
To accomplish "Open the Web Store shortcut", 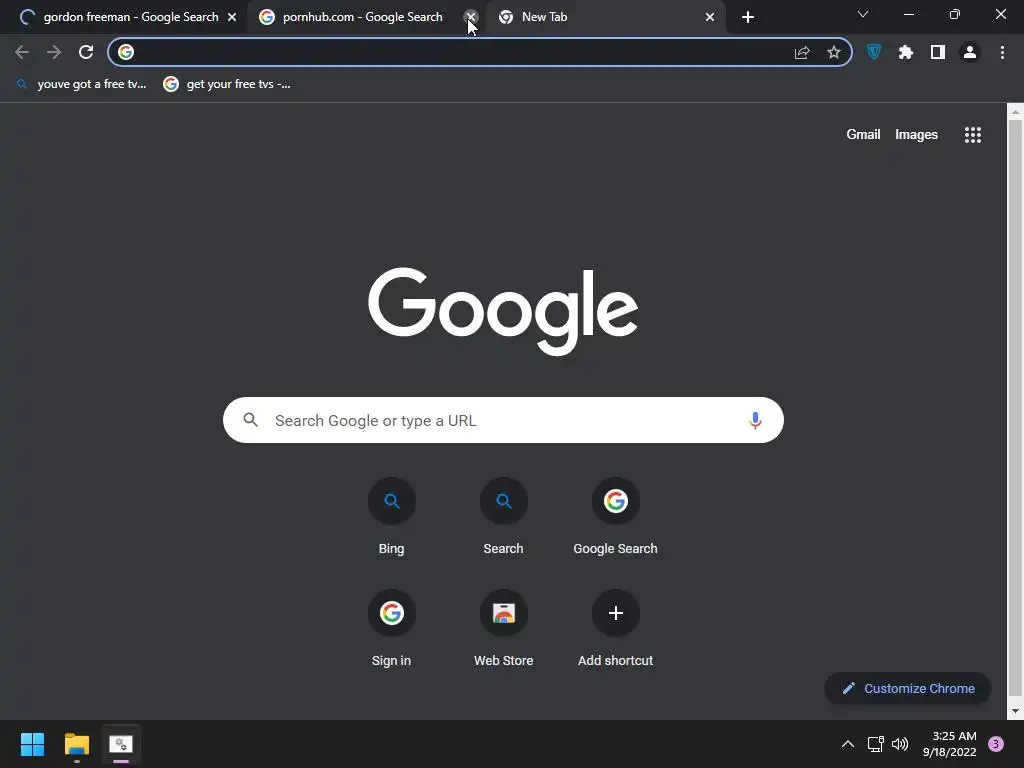I will click(x=504, y=629).
